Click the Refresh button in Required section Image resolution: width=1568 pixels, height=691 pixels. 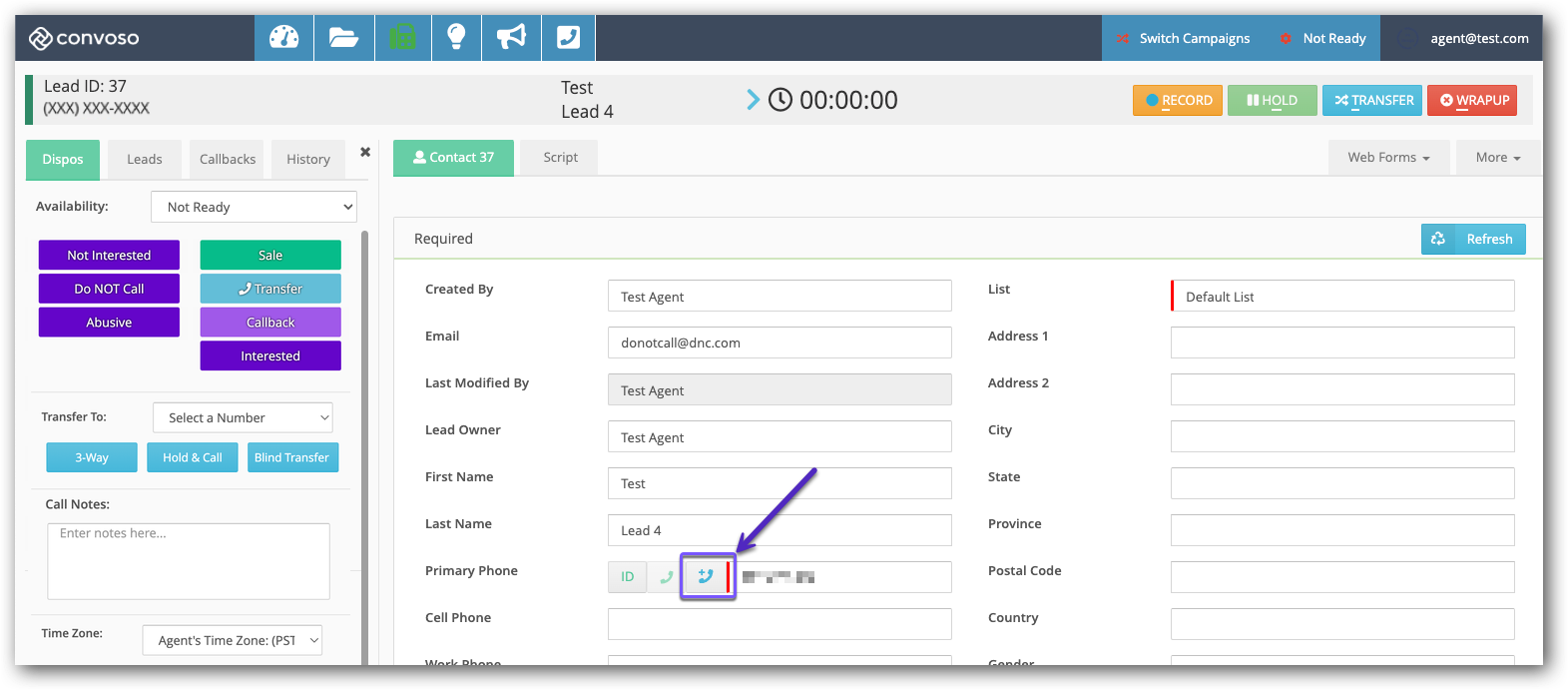tap(1473, 239)
